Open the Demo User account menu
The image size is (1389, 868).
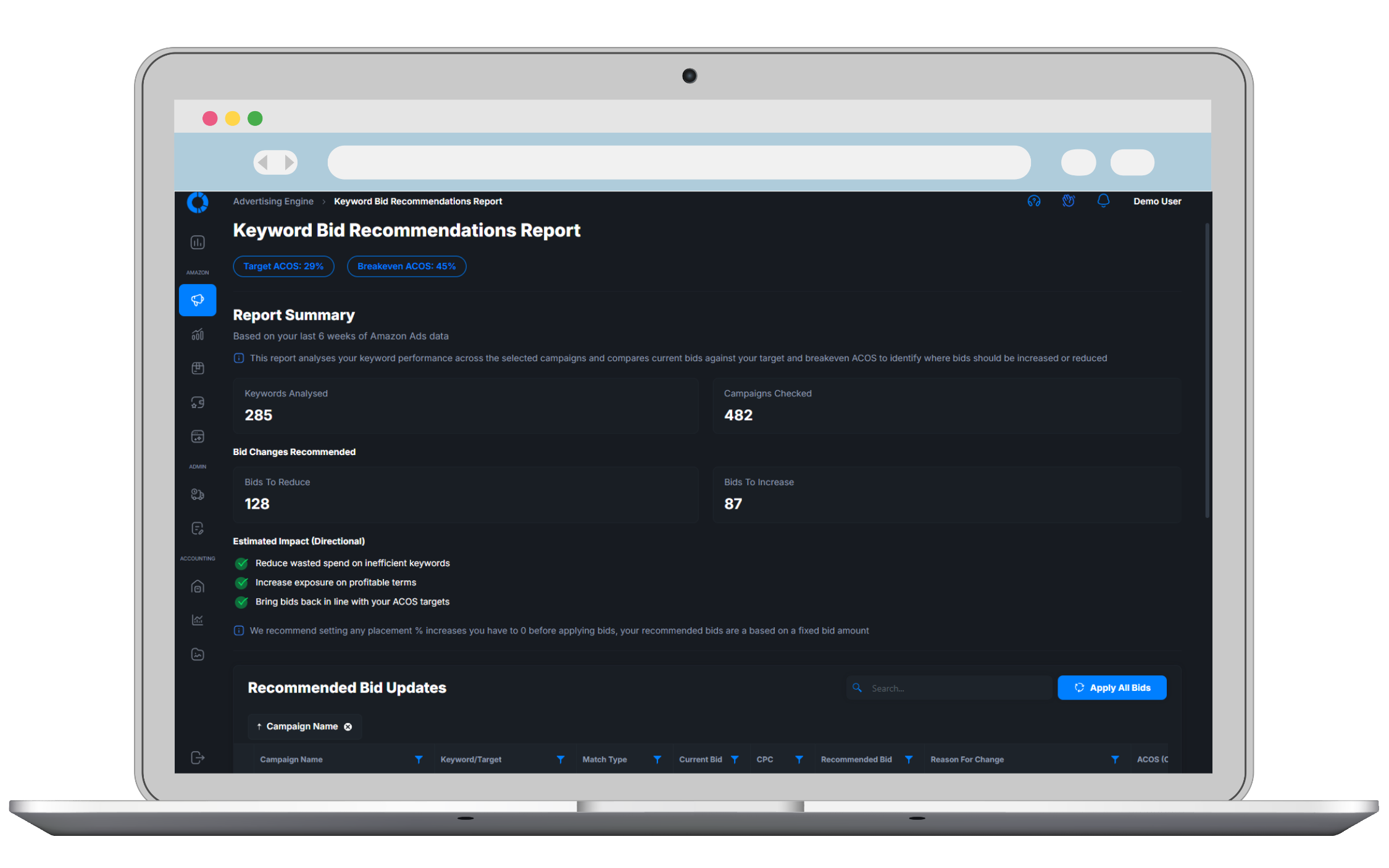click(1157, 201)
